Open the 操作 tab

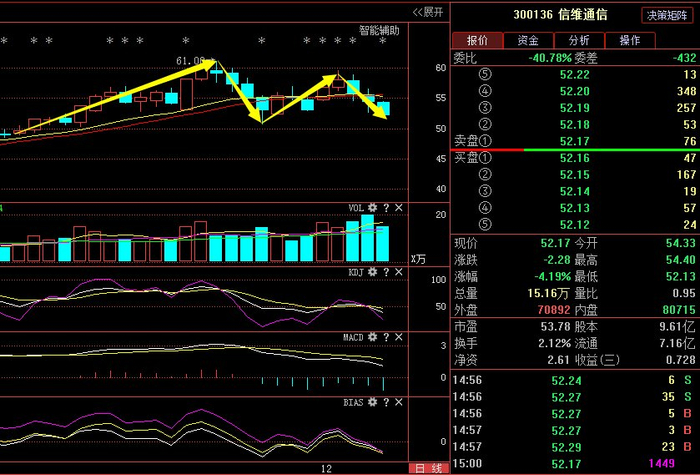pos(629,40)
